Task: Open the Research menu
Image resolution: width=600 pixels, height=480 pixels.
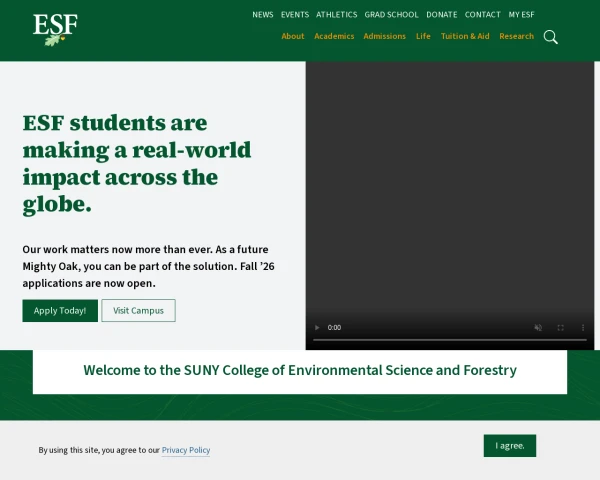Action: coord(516,36)
